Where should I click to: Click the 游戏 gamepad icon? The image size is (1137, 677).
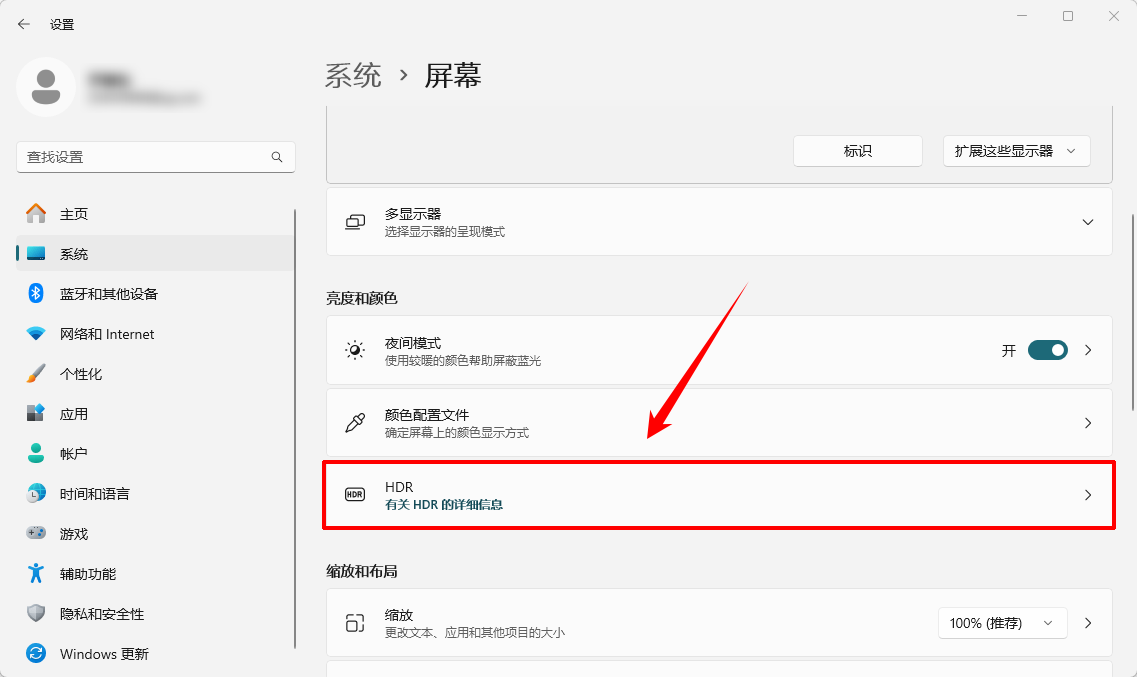point(36,533)
